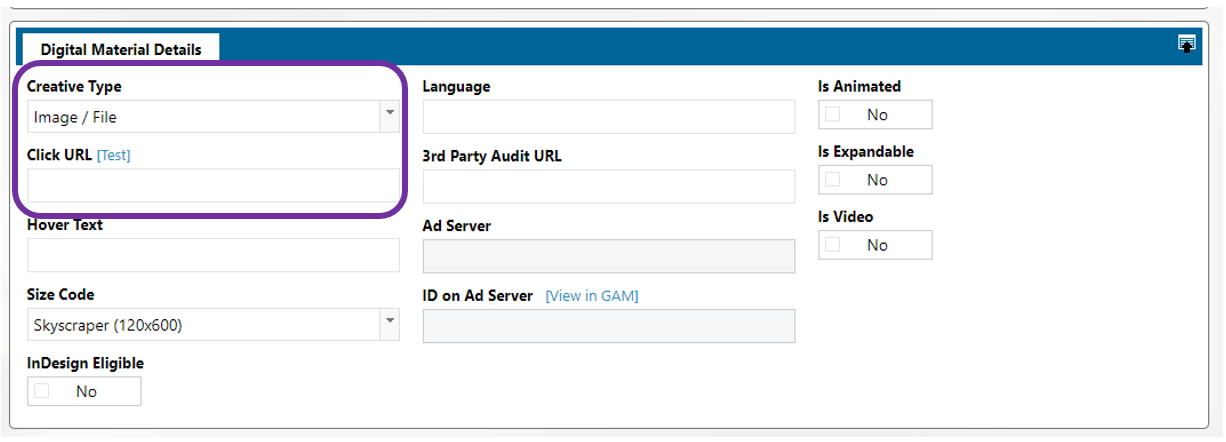Focus the Click URL input field
The height and width of the screenshot is (442, 1226).
pos(213,186)
